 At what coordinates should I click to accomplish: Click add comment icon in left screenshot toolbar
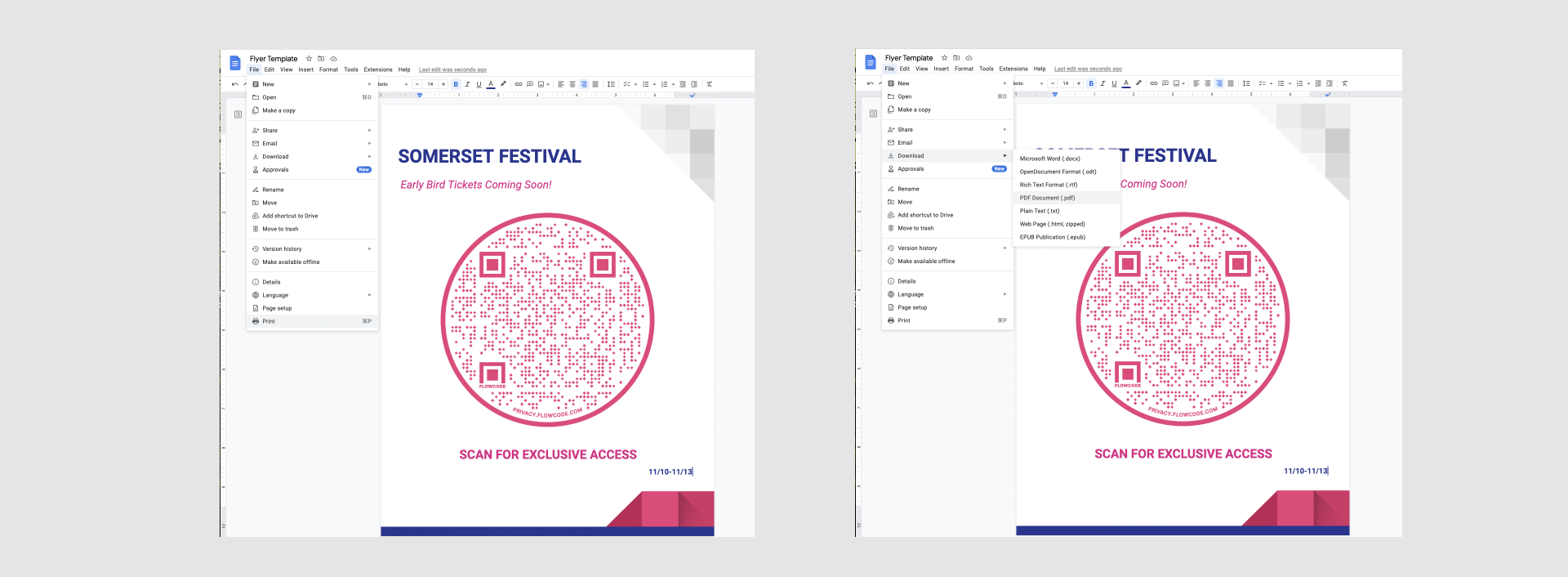pos(530,84)
